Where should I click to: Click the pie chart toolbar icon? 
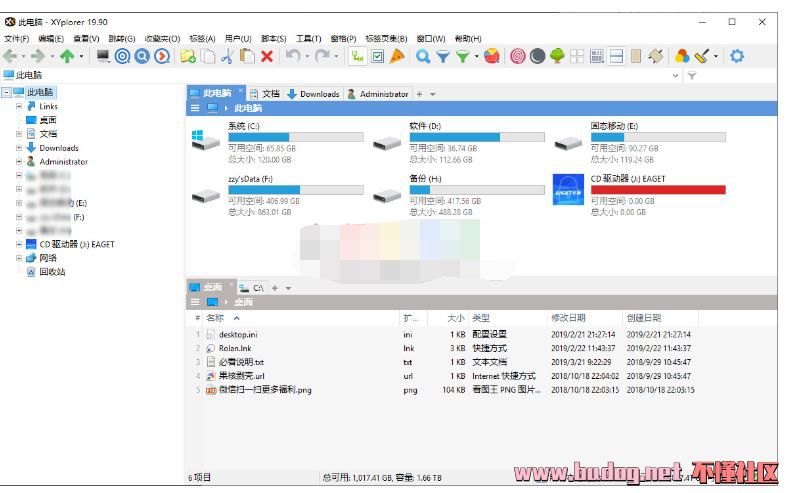click(x=492, y=56)
